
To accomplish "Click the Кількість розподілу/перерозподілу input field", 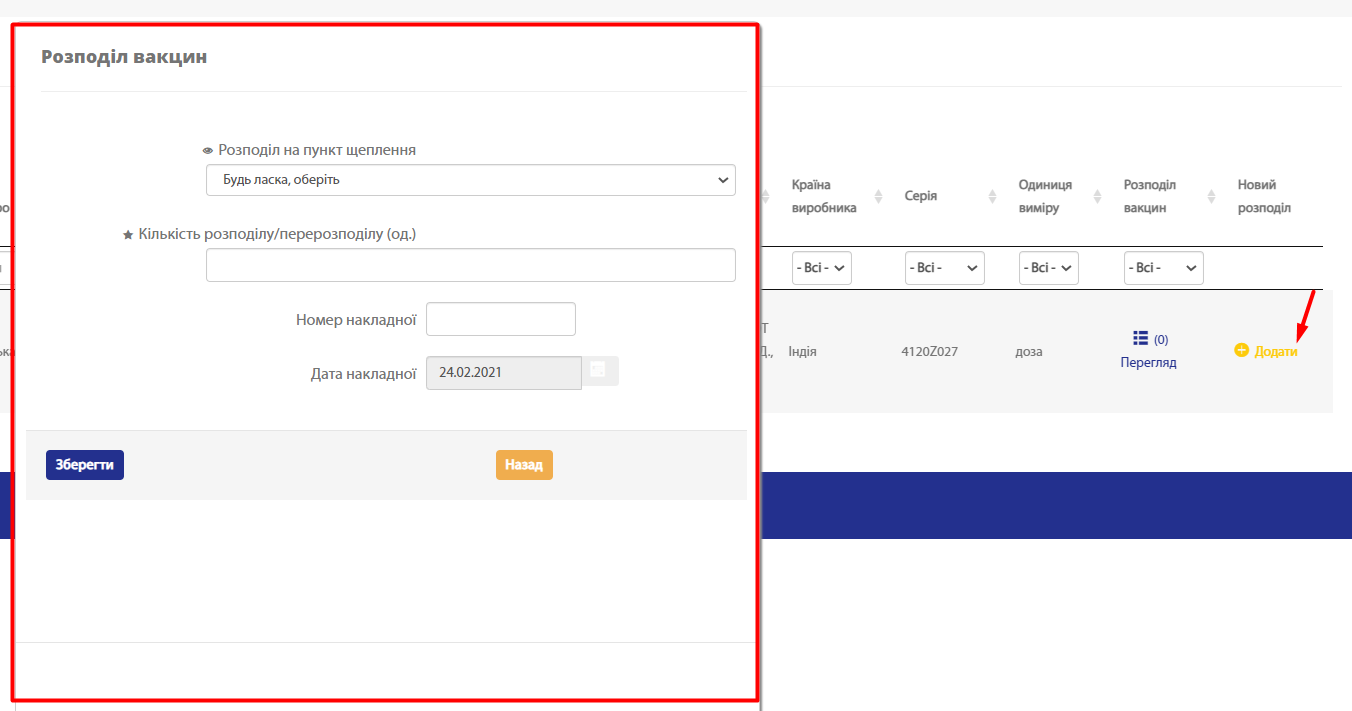I will point(470,265).
